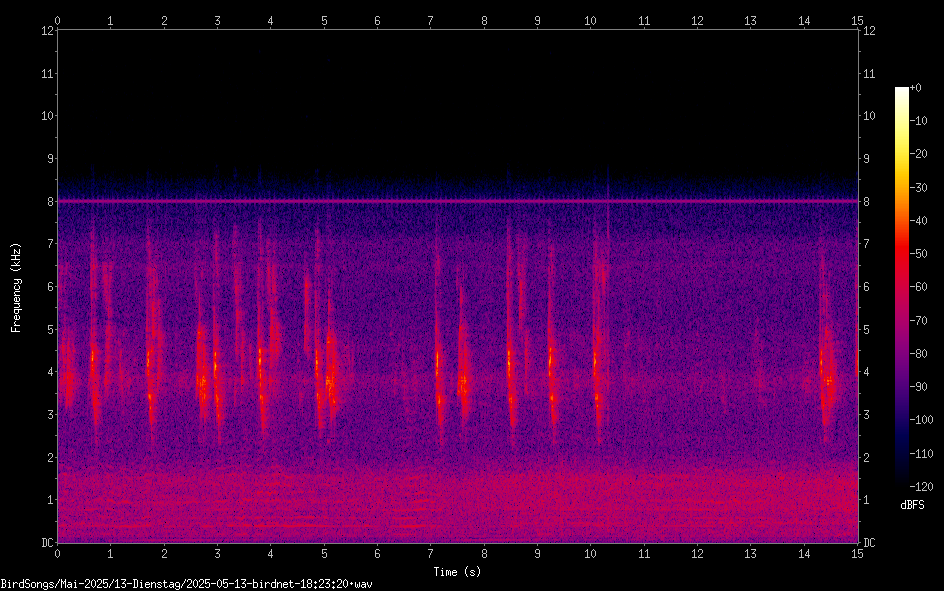Click the "-10" color scale label
This screenshot has height=591, width=944.
[x=918, y=121]
